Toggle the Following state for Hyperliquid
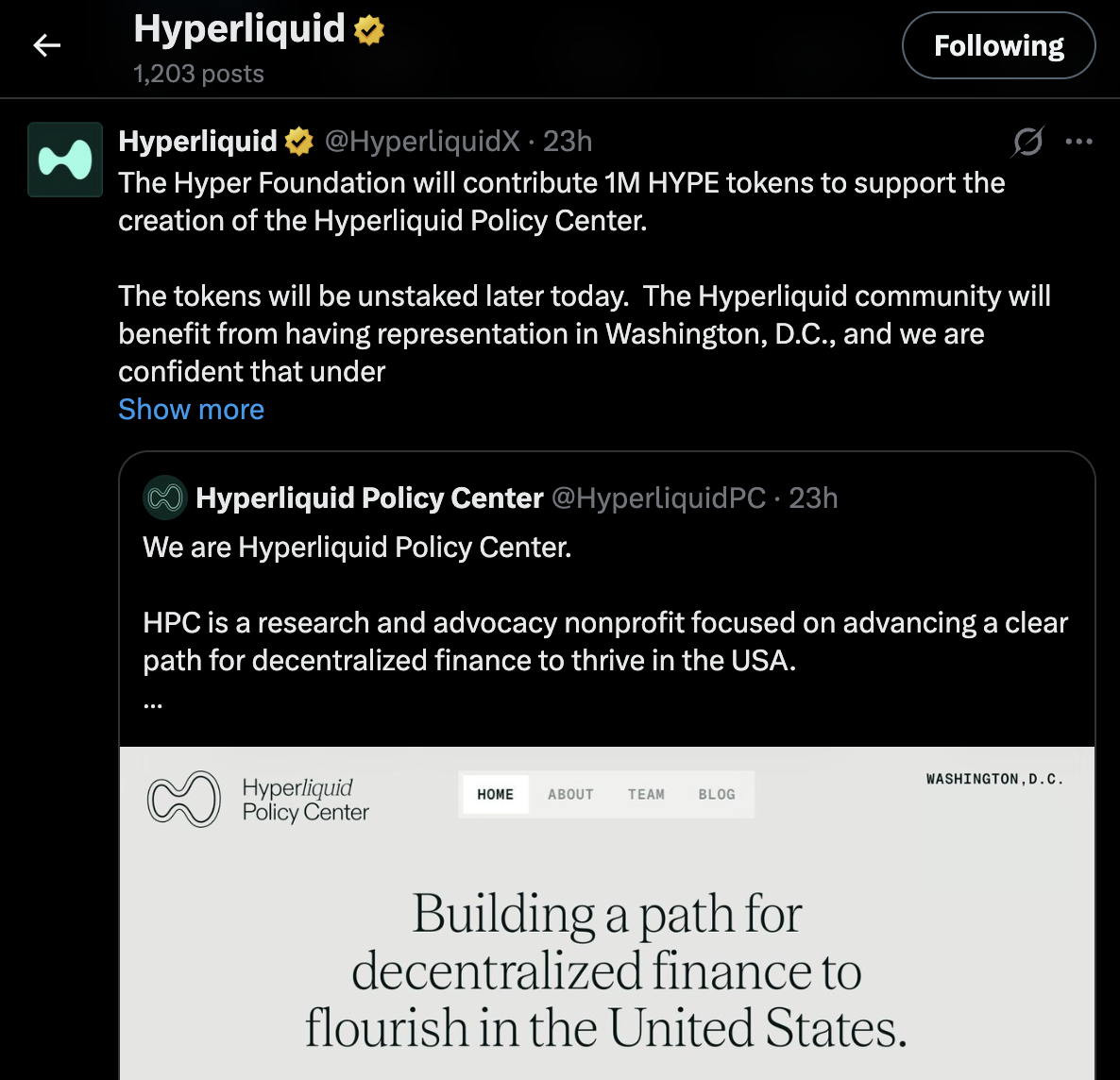1120x1080 pixels. [x=998, y=44]
